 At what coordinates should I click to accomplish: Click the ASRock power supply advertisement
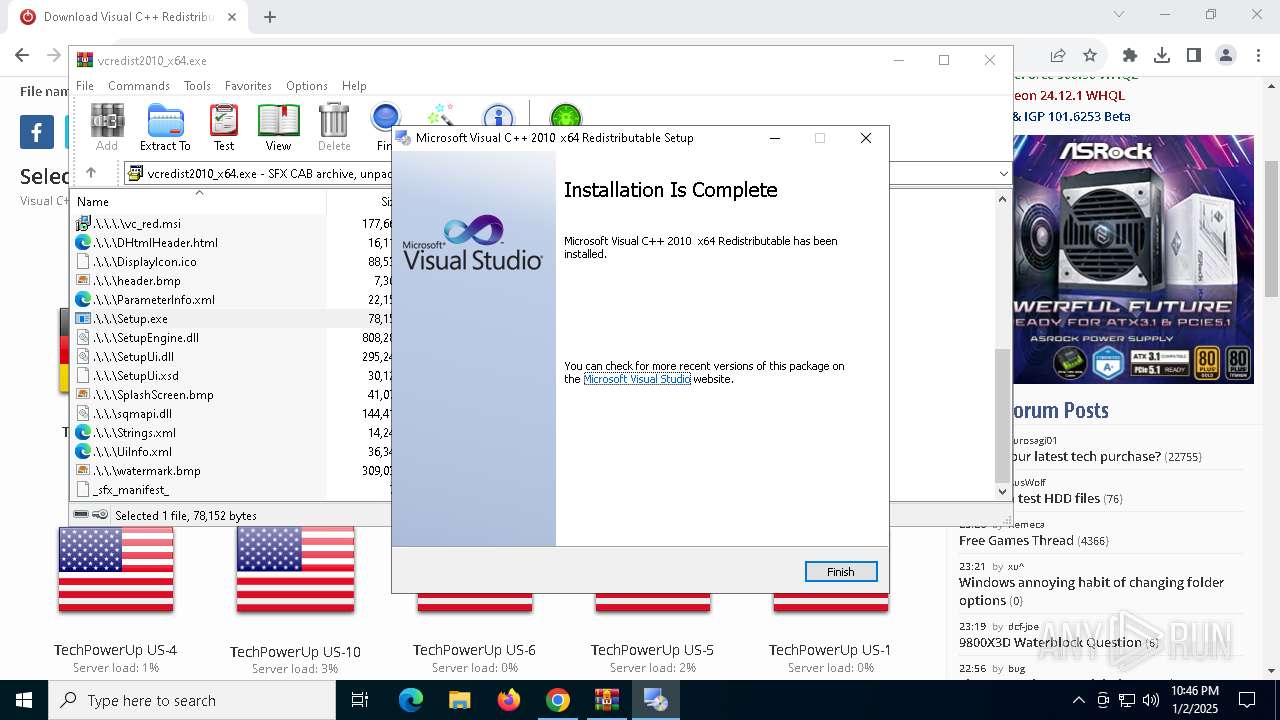(1133, 259)
